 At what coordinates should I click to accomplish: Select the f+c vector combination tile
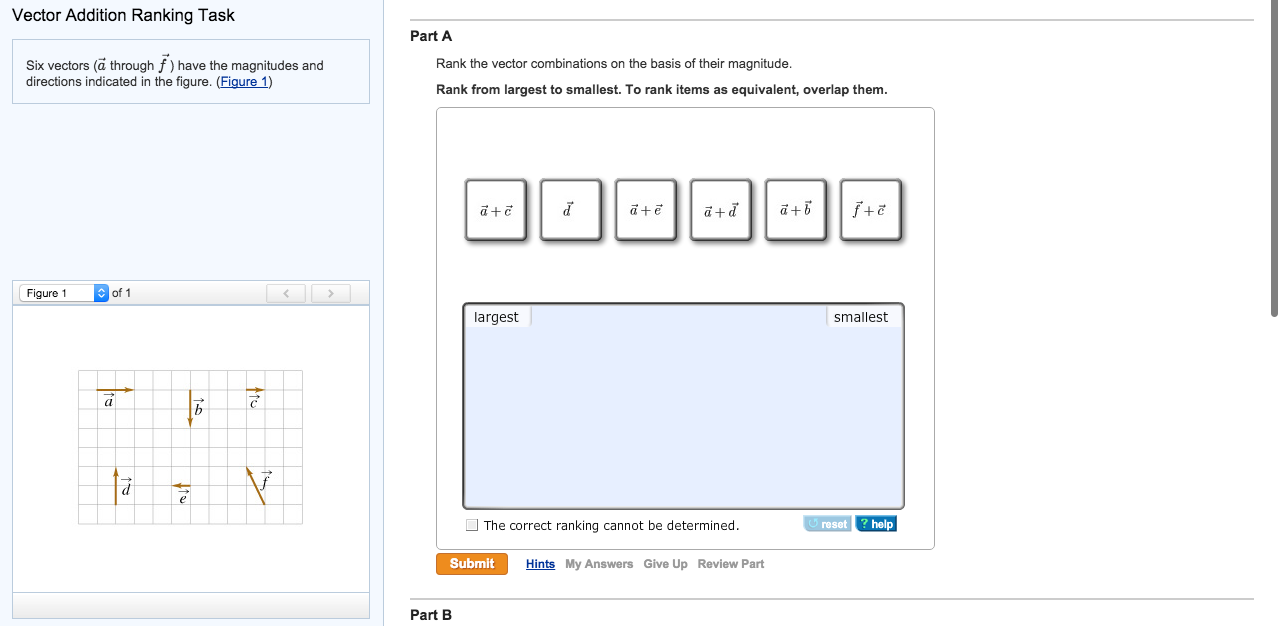point(870,210)
